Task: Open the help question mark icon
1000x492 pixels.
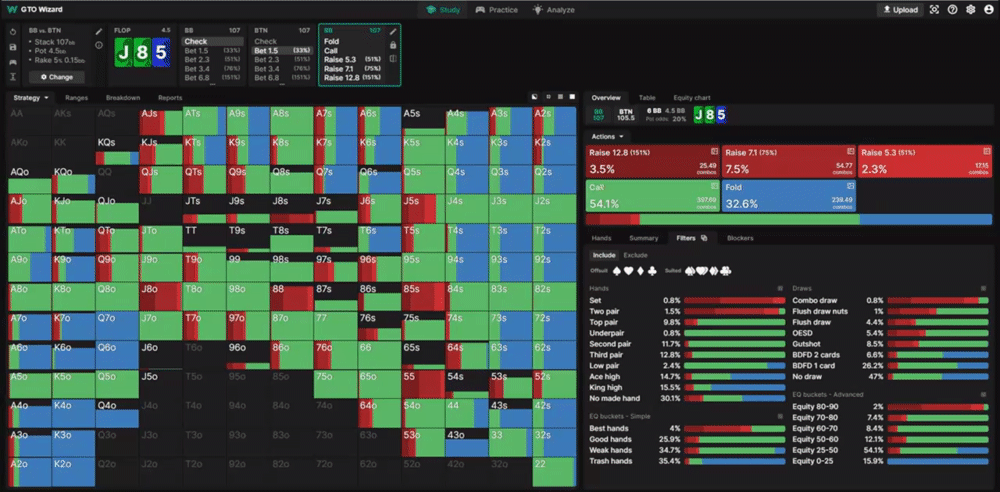Action: [x=952, y=10]
